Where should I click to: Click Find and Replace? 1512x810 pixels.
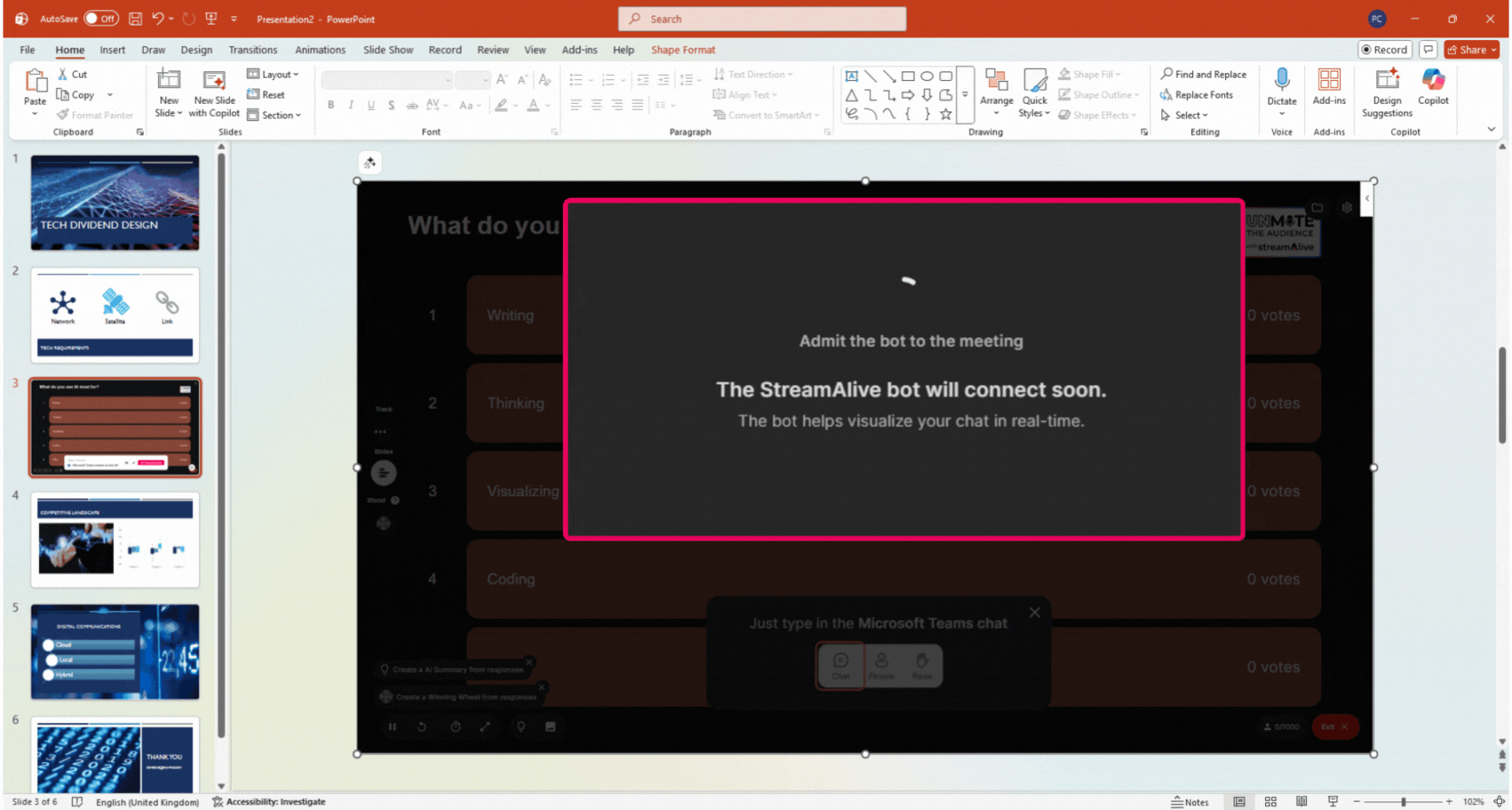coord(1203,74)
